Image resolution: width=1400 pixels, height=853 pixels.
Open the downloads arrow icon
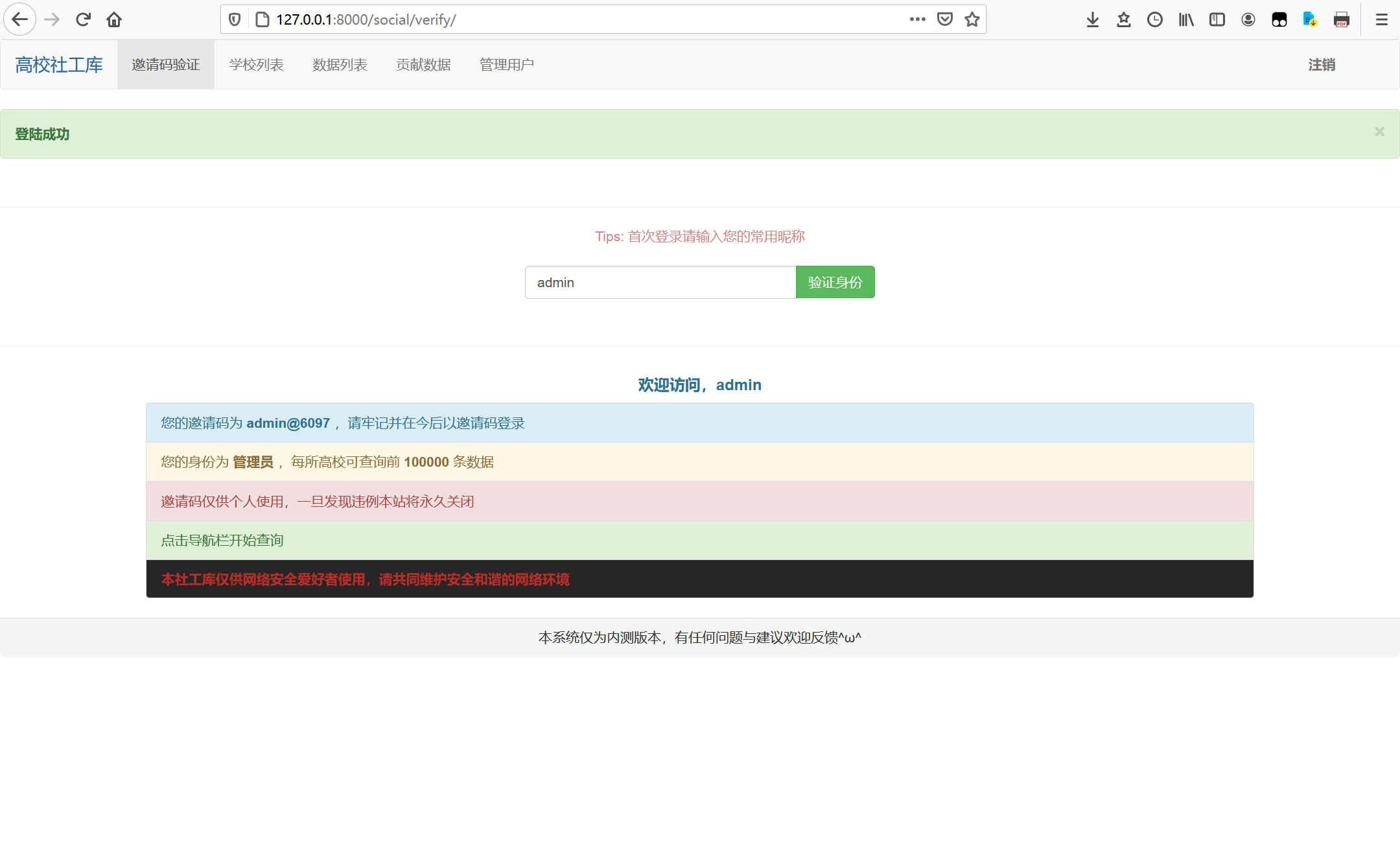[1093, 19]
